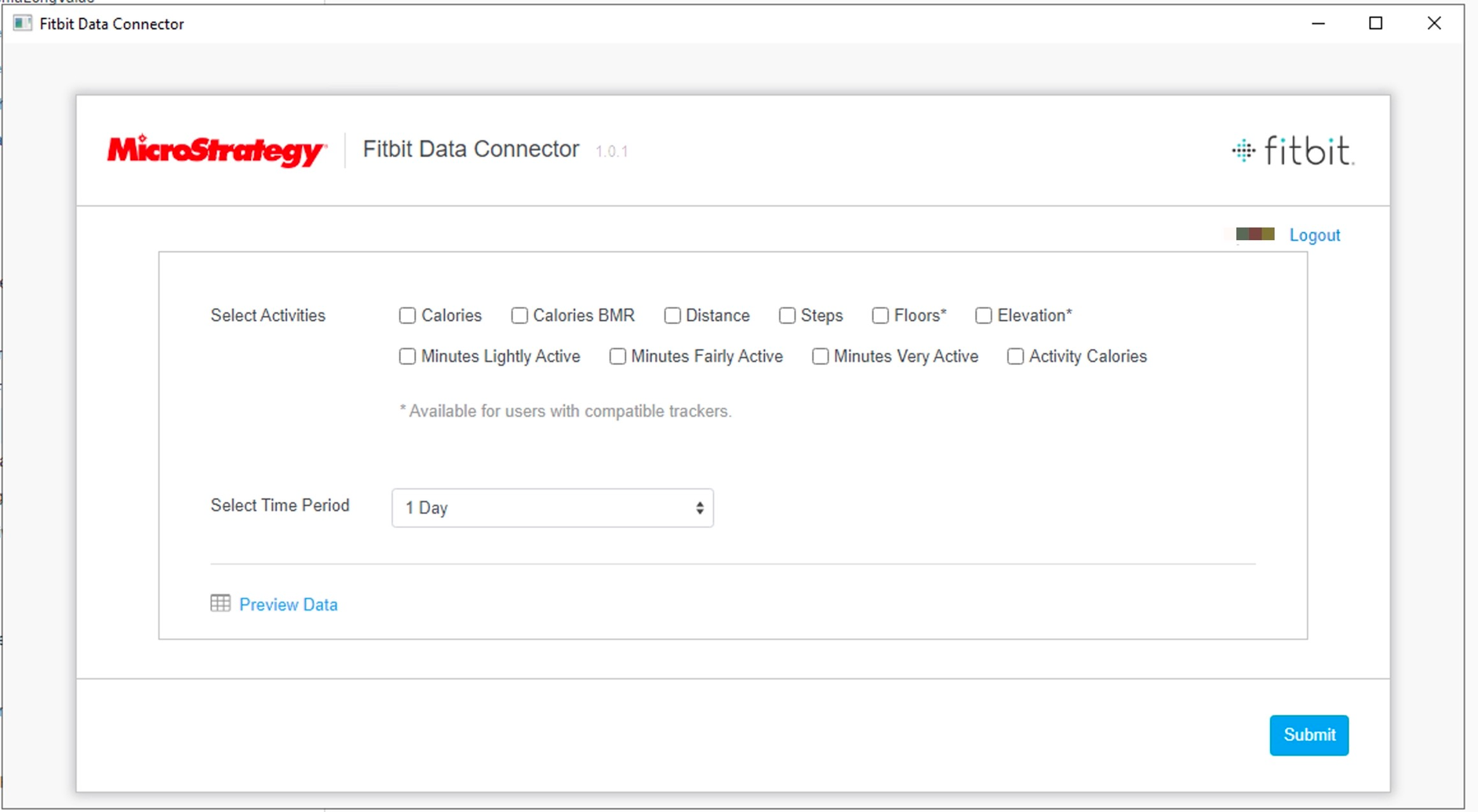This screenshot has width=1478, height=812.
Task: Click the Preview Data table icon
Action: [x=220, y=603]
